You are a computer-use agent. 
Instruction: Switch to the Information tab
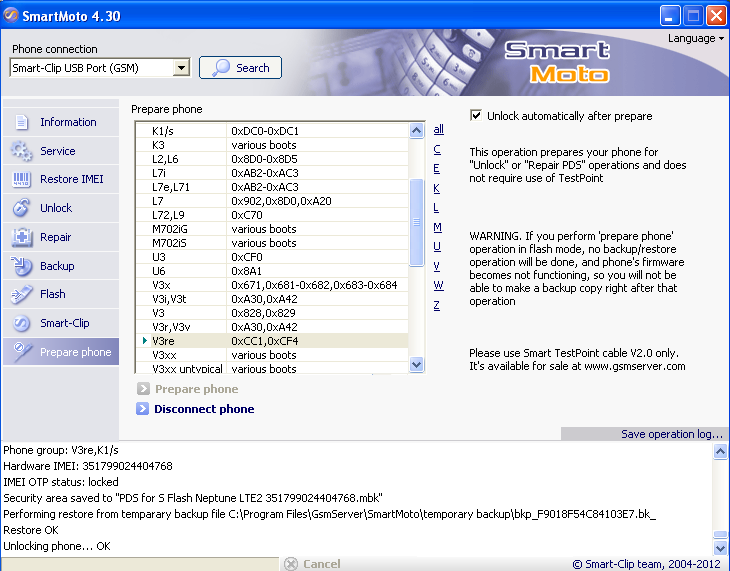point(61,122)
